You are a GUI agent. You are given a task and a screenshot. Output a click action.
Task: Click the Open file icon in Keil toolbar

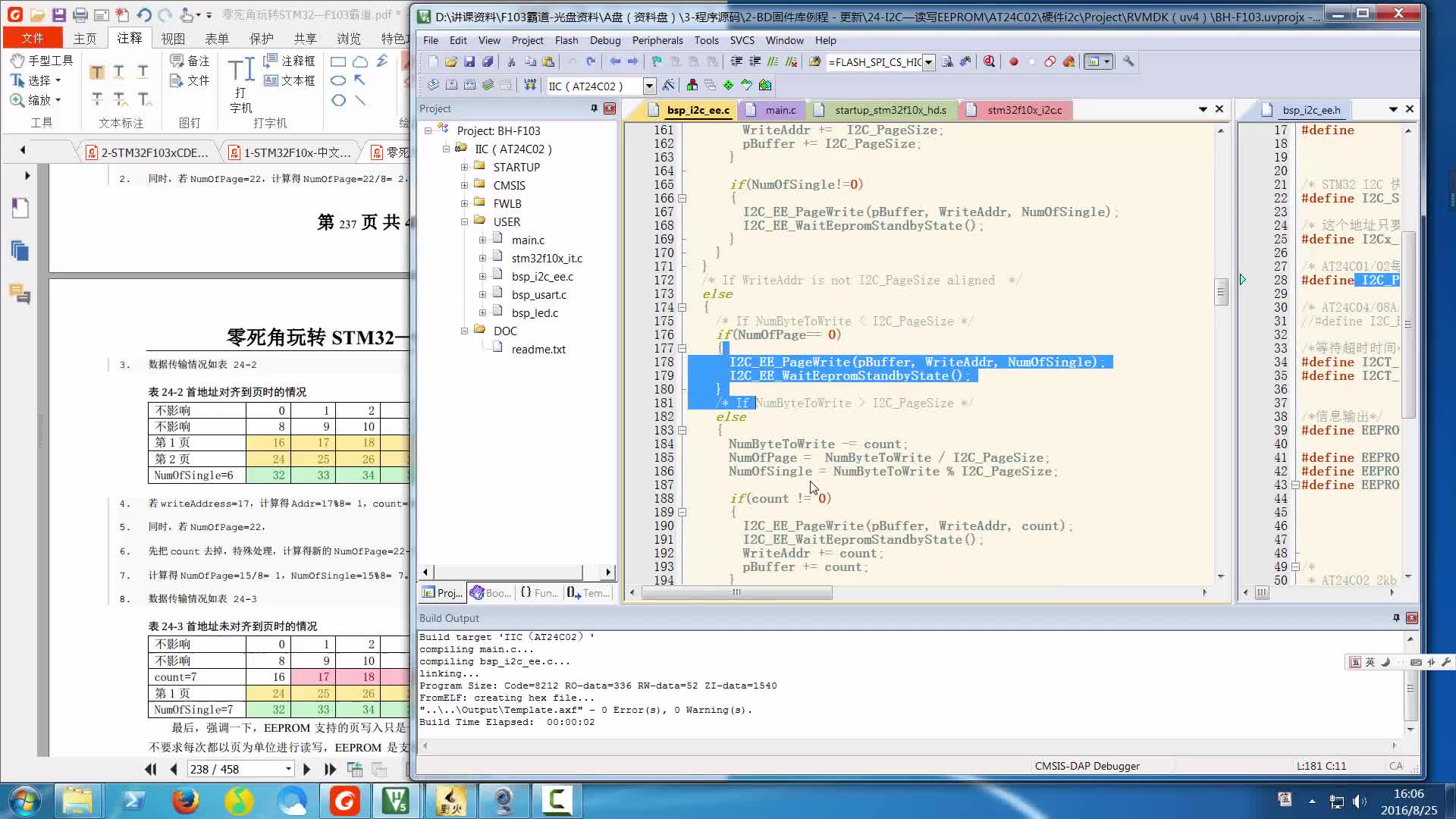click(451, 62)
